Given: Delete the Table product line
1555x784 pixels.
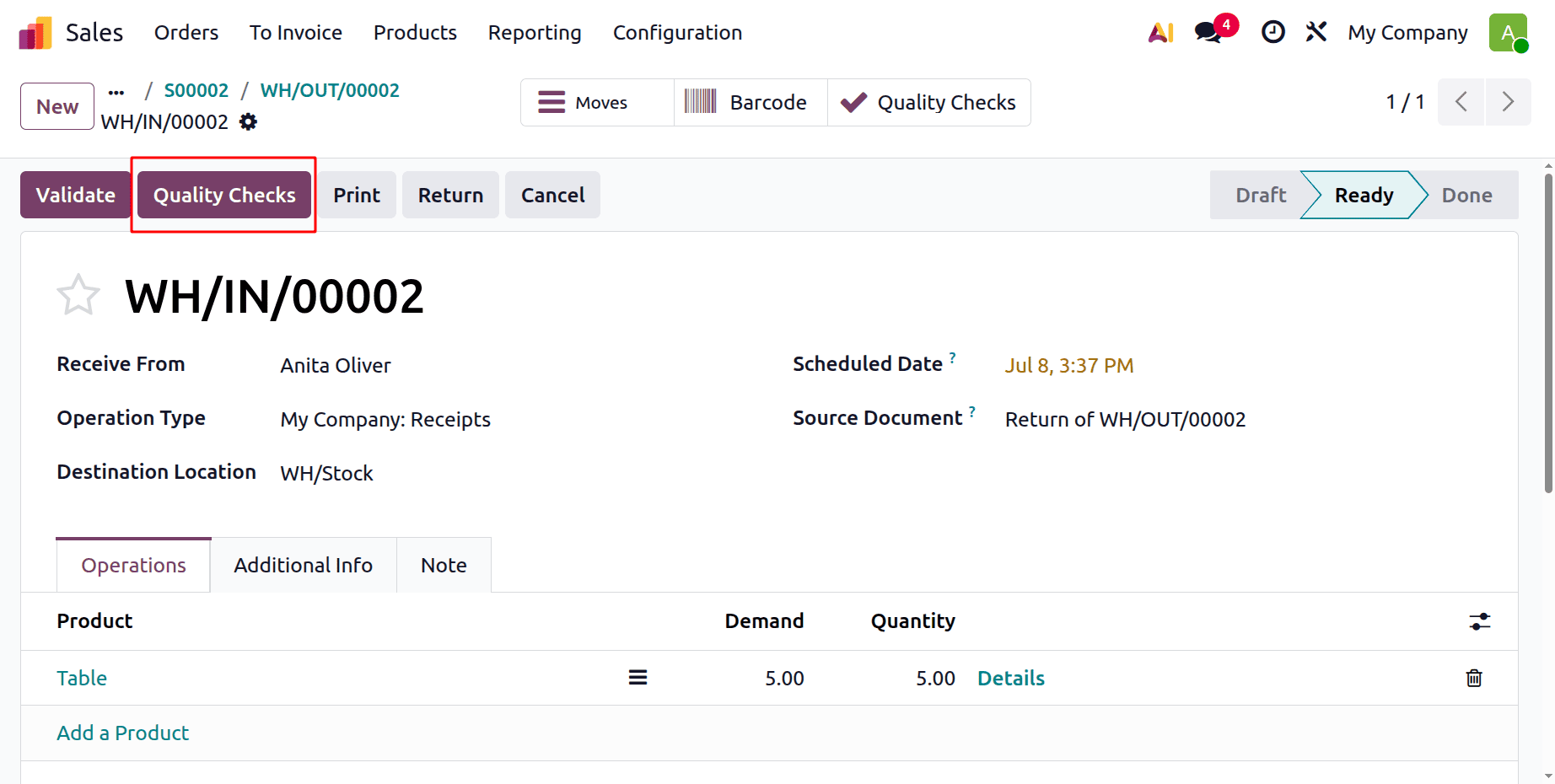Looking at the screenshot, I should coord(1474,678).
